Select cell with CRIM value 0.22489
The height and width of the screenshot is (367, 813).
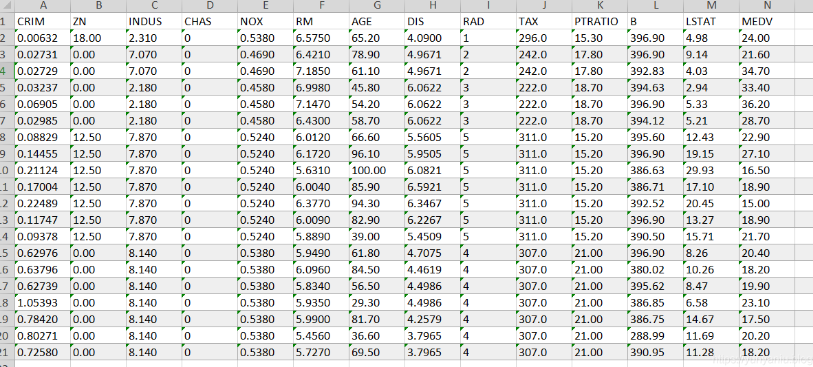[43, 203]
